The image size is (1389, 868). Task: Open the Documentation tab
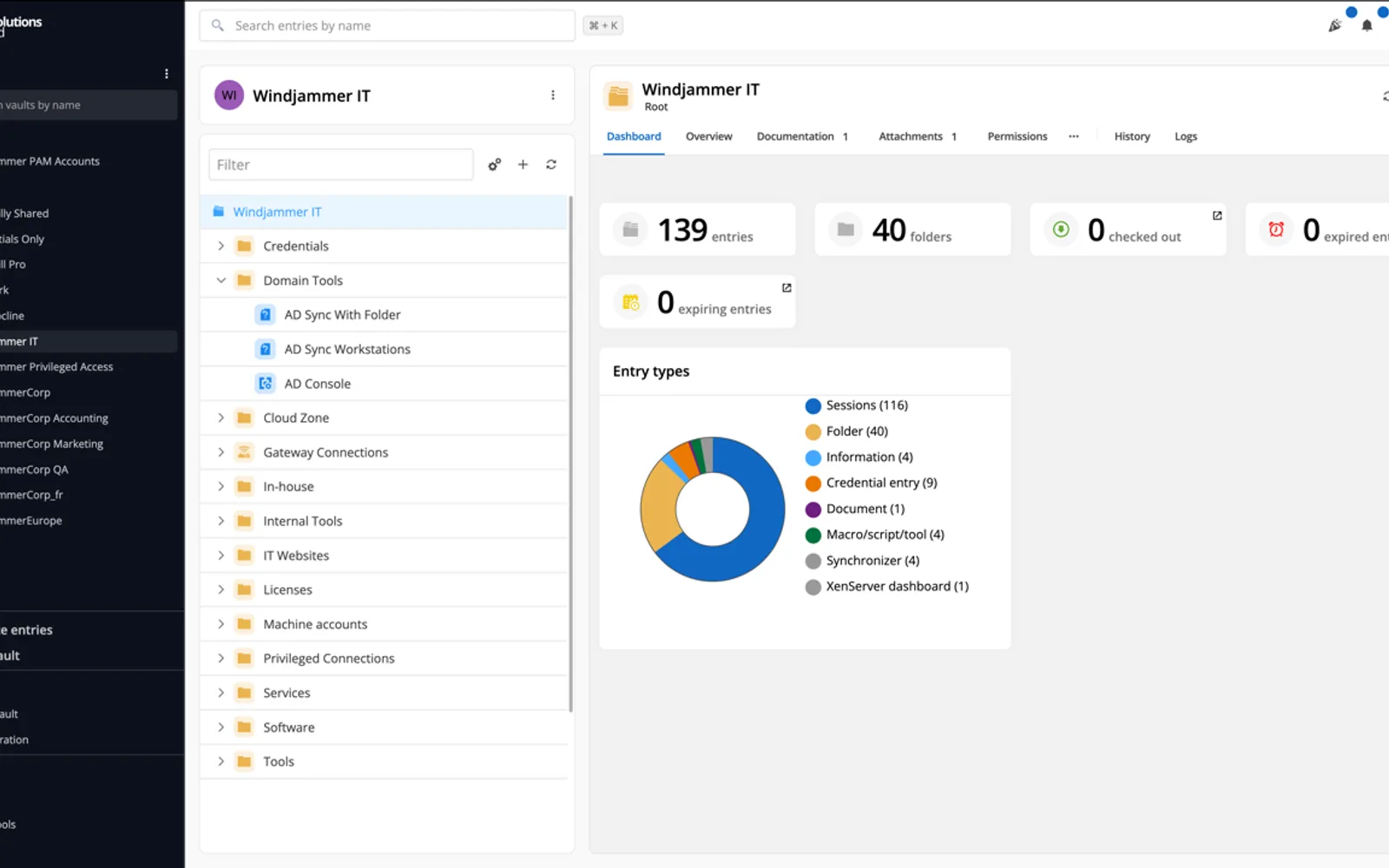pos(802,136)
